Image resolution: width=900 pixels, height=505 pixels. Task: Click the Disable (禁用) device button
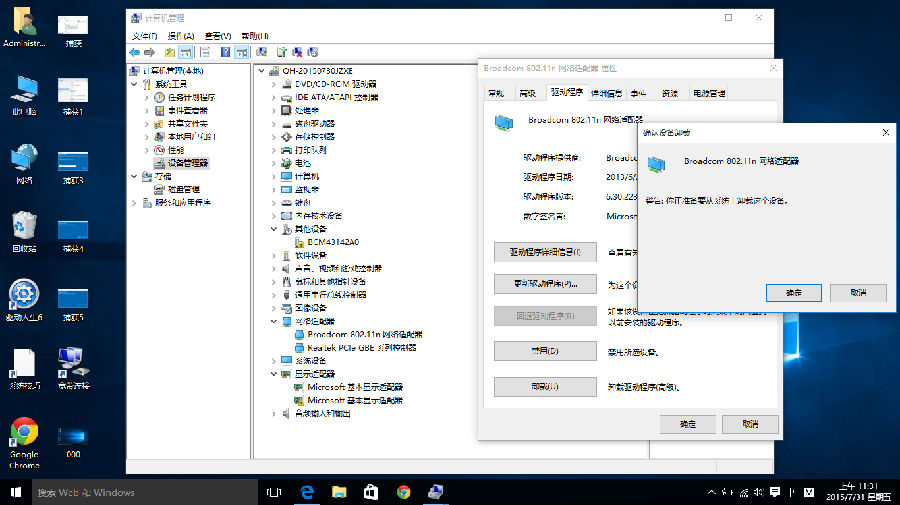click(x=545, y=351)
